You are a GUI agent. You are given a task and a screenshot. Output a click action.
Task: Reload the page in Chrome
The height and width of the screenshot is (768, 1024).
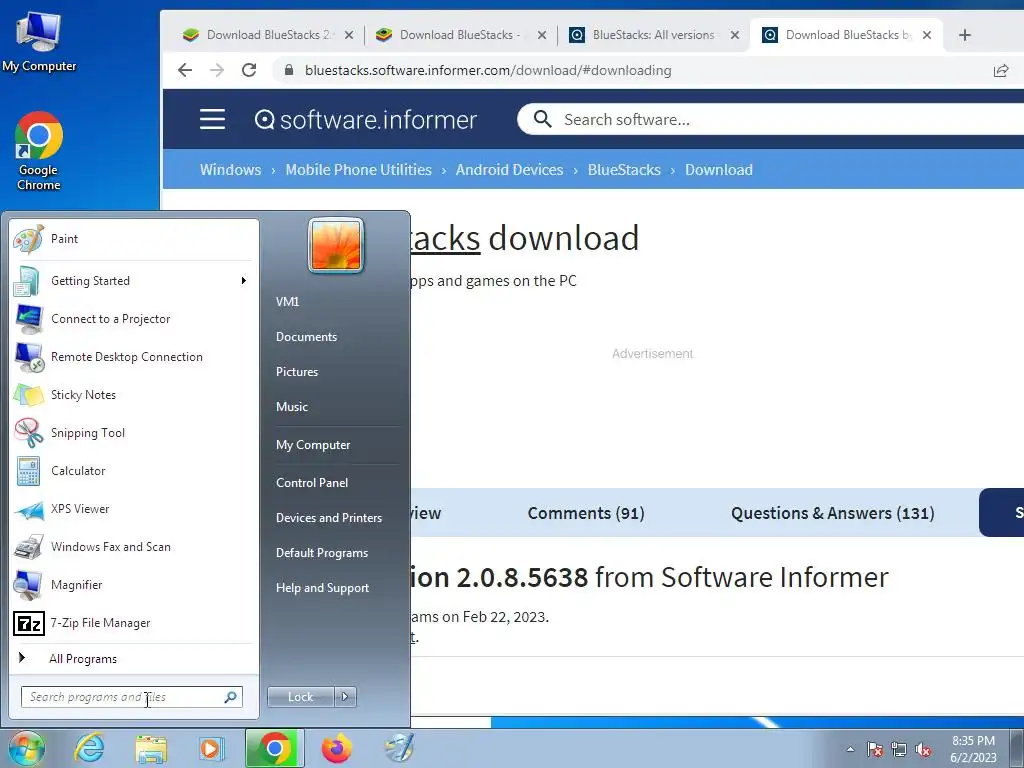point(249,70)
